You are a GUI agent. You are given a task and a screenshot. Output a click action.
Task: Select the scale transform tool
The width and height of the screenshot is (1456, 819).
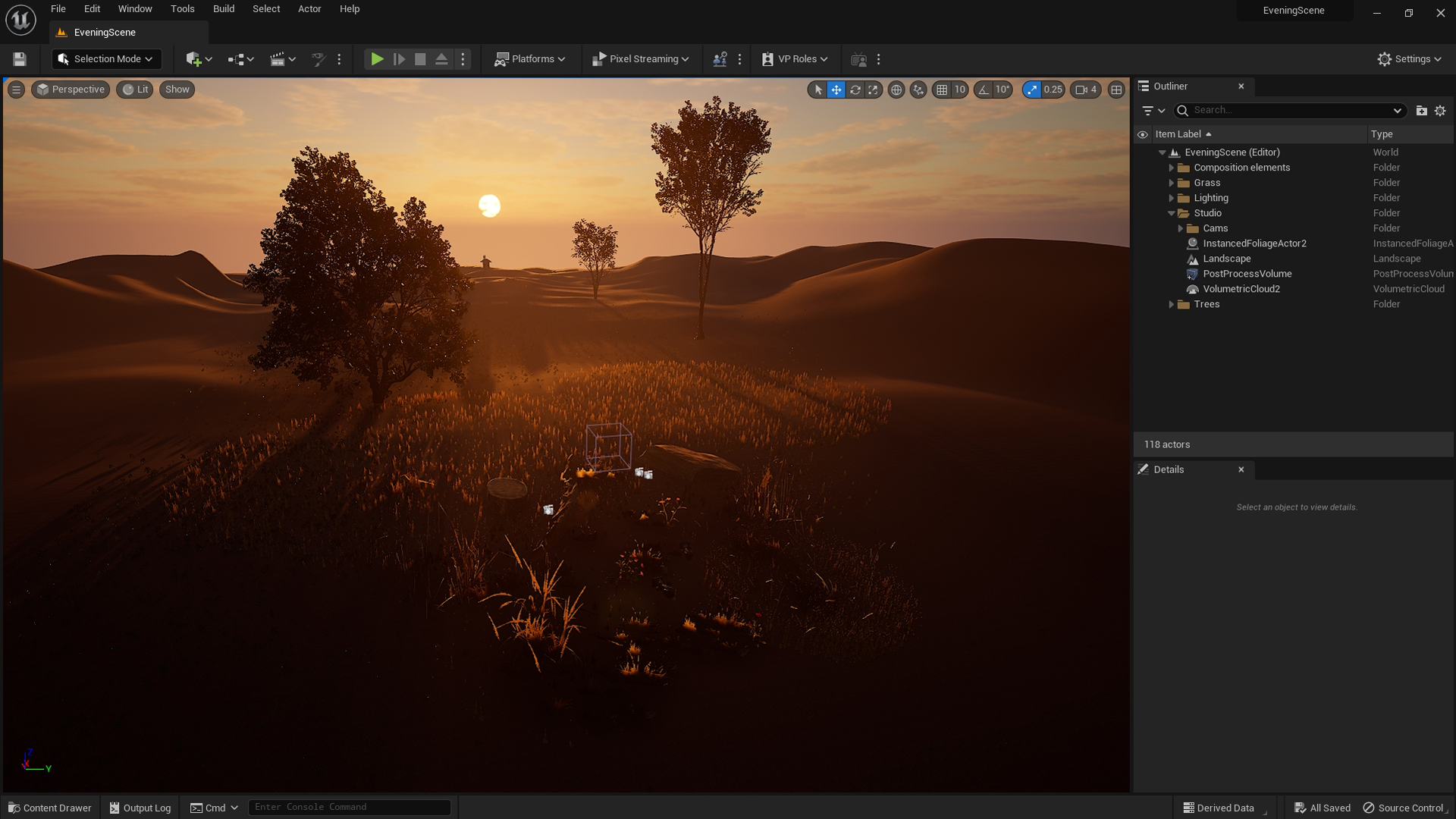pos(873,89)
